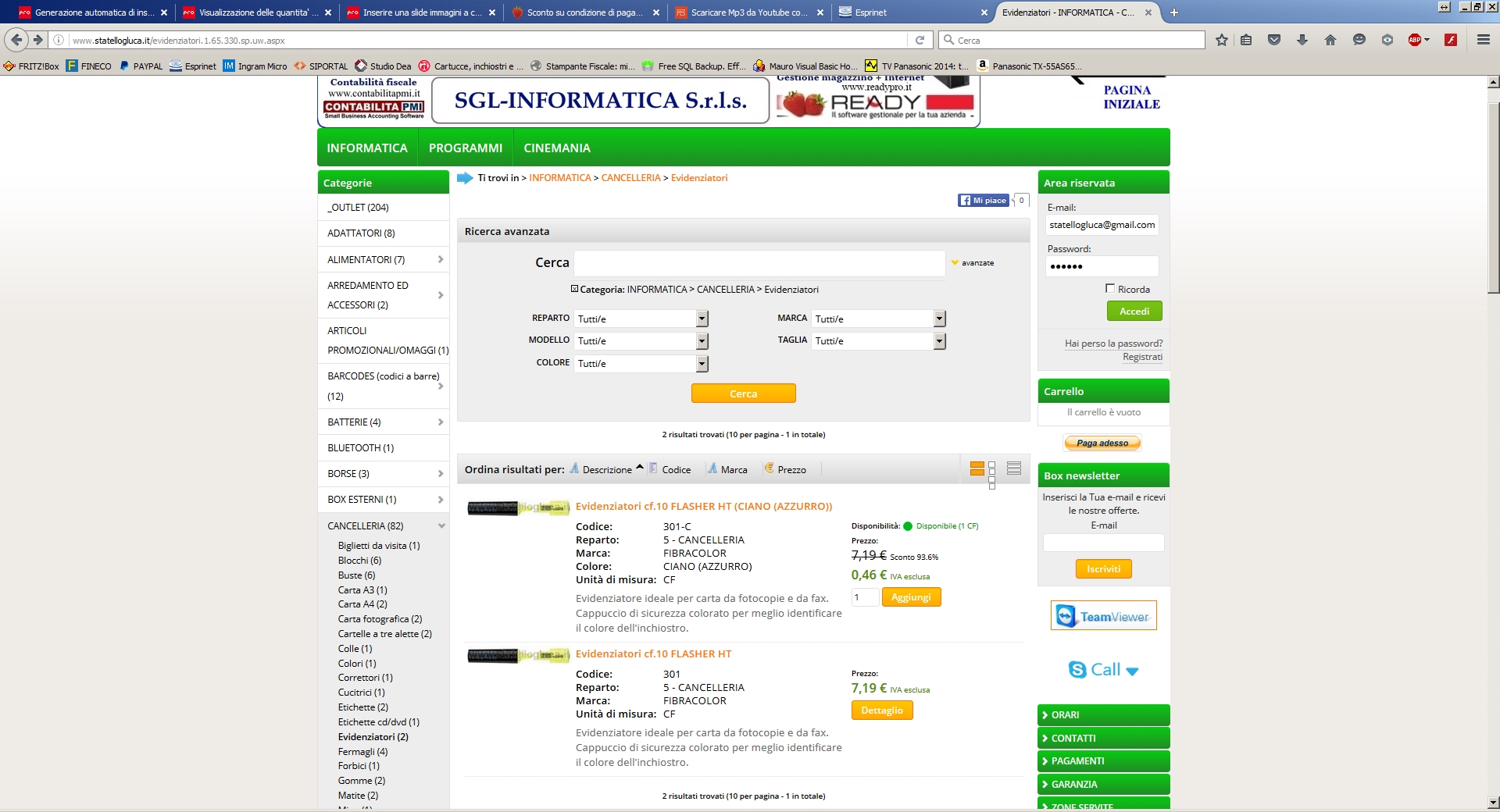Switch to Generazione automatica tab
The height and width of the screenshot is (812, 1500).
[x=92, y=12]
